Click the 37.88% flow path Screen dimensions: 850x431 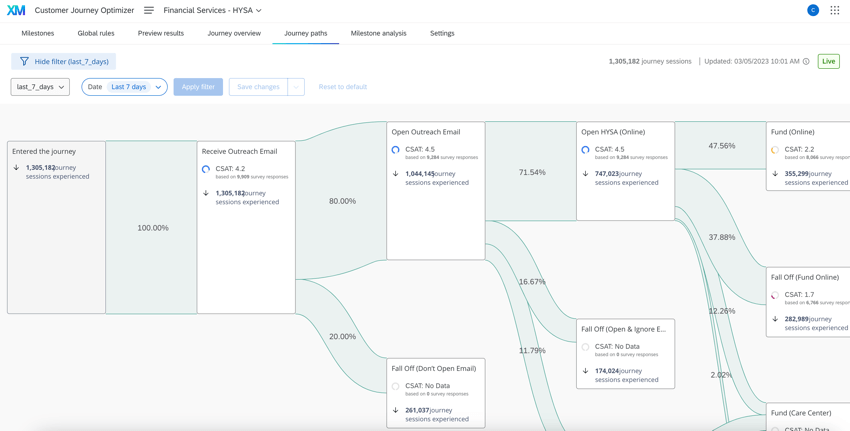tap(722, 237)
